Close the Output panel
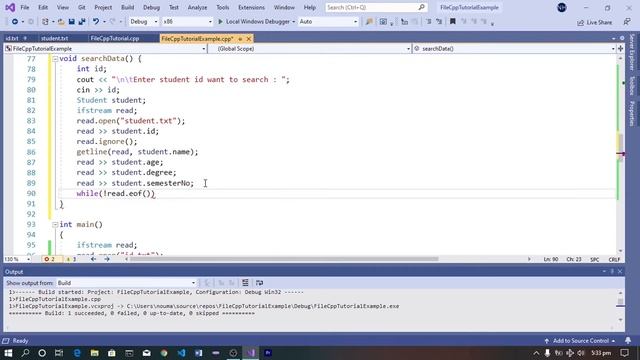This screenshot has width=640, height=360. (x=620, y=271)
